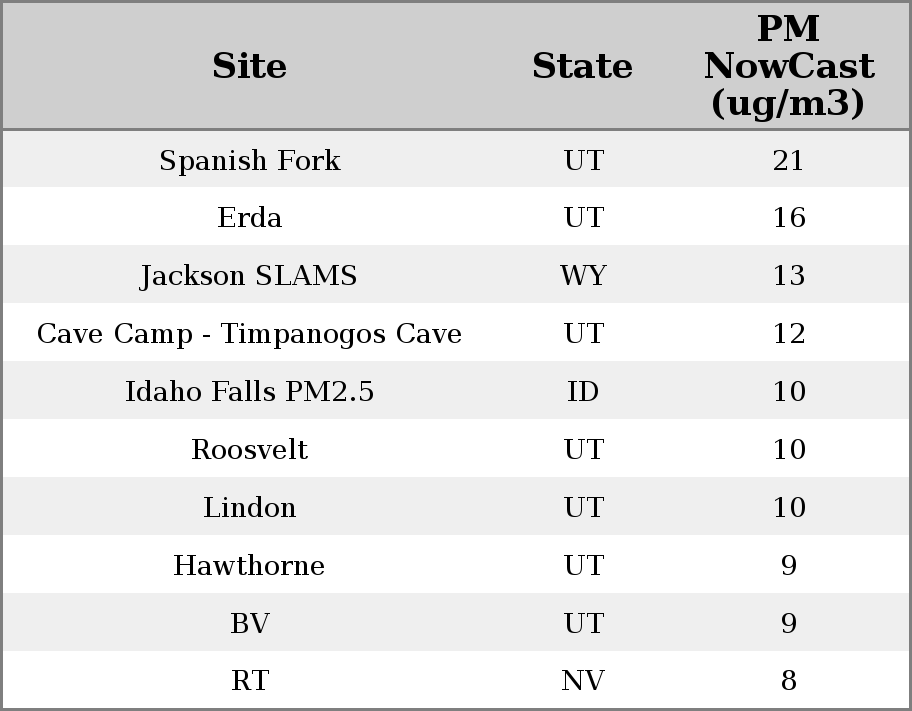Select the Spanish Fork site cell
The height and width of the screenshot is (711, 912).
point(250,161)
